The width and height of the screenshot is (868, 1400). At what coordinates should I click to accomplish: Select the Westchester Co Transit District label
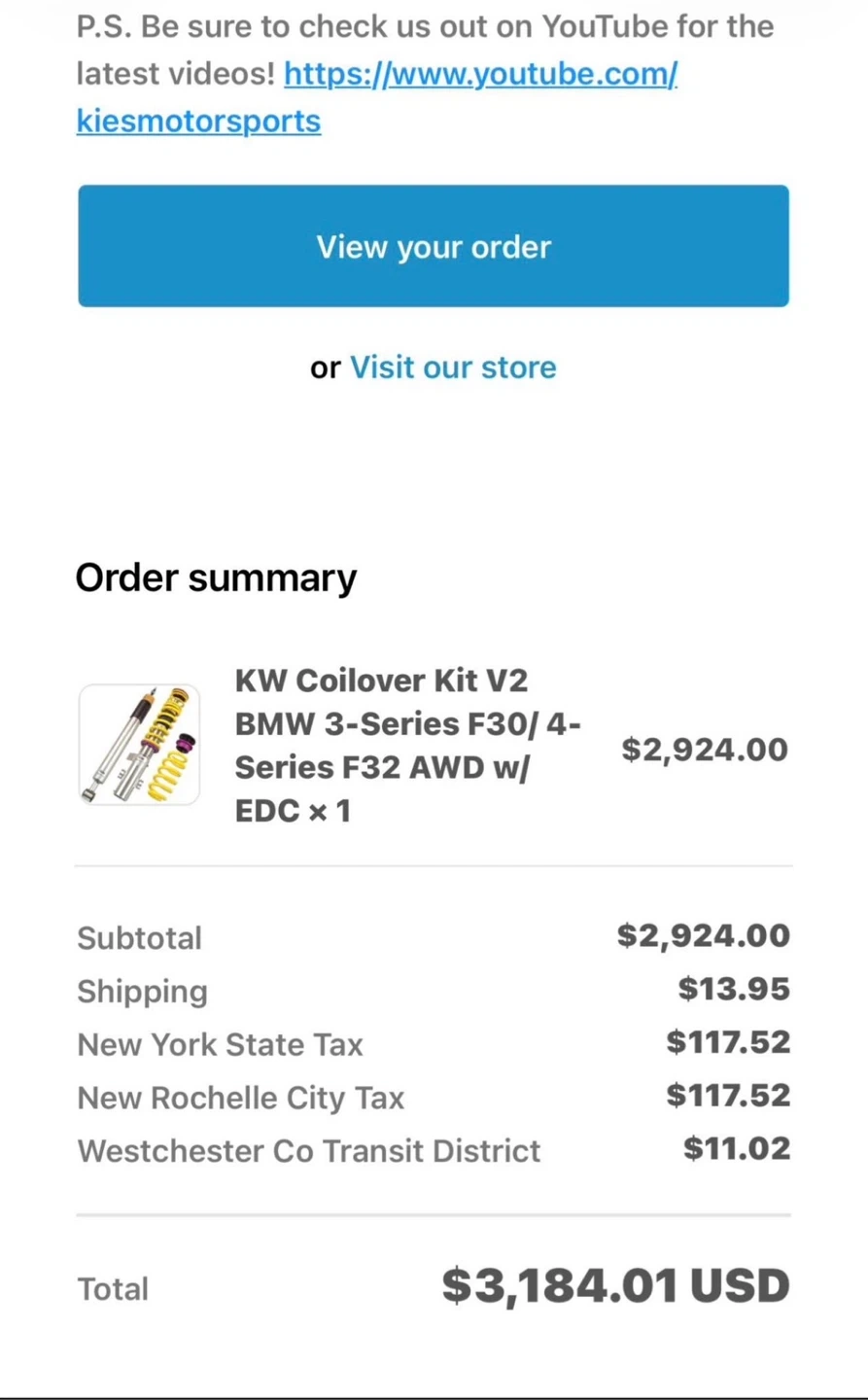click(x=308, y=1151)
